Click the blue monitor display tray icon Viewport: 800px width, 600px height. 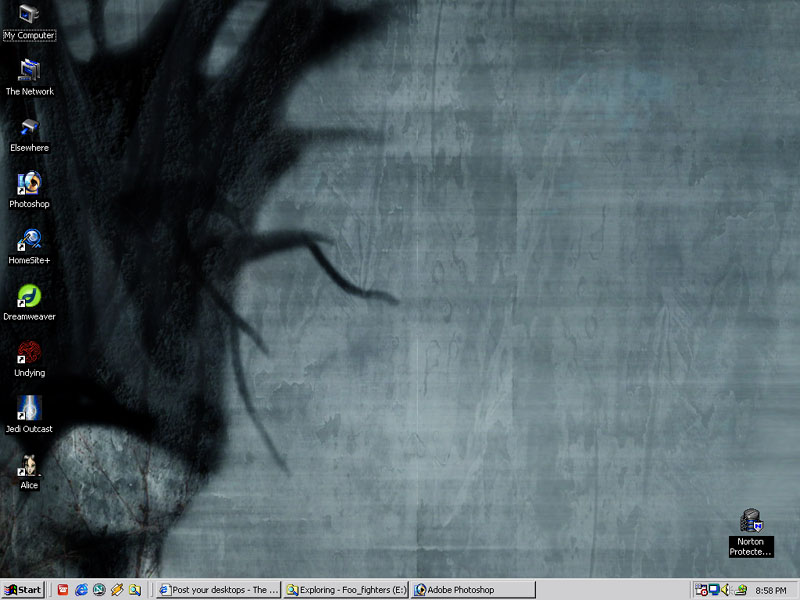tap(714, 590)
